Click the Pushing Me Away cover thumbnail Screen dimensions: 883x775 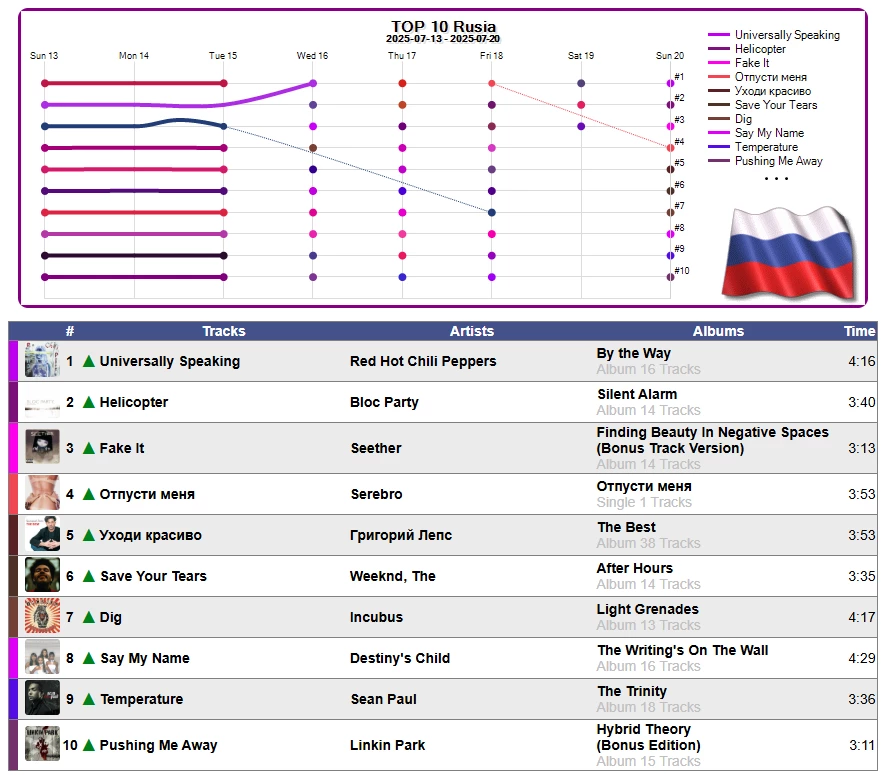[x=42, y=745]
